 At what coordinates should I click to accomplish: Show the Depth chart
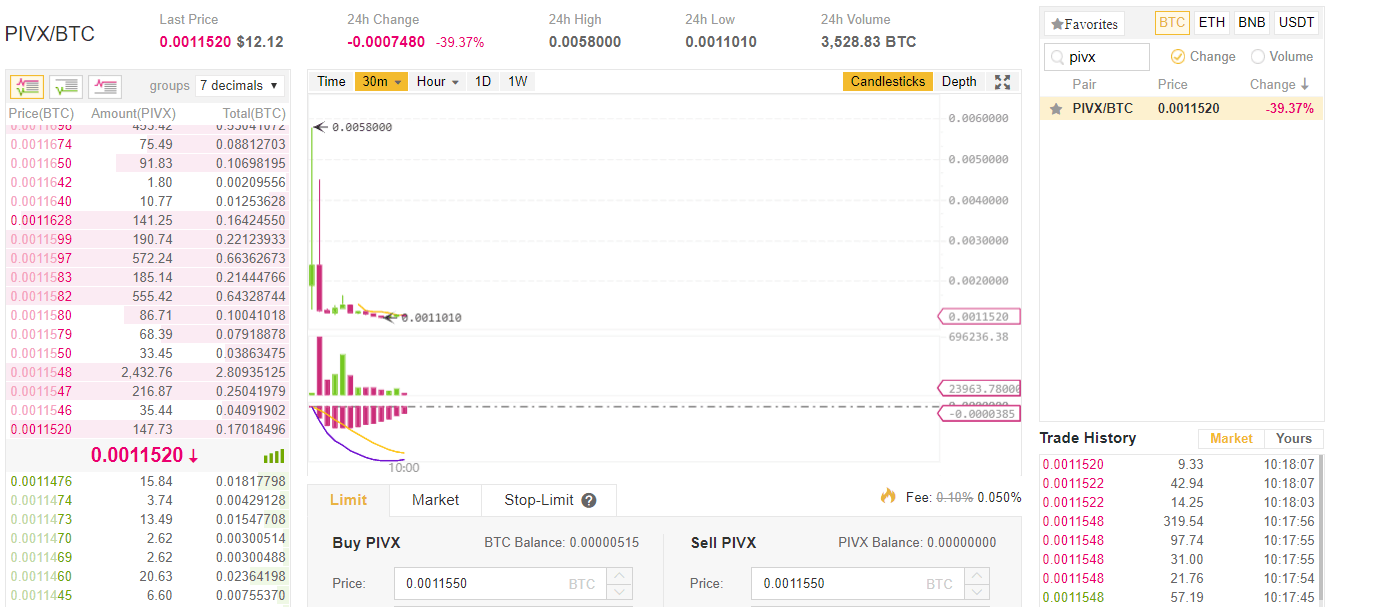coord(959,82)
